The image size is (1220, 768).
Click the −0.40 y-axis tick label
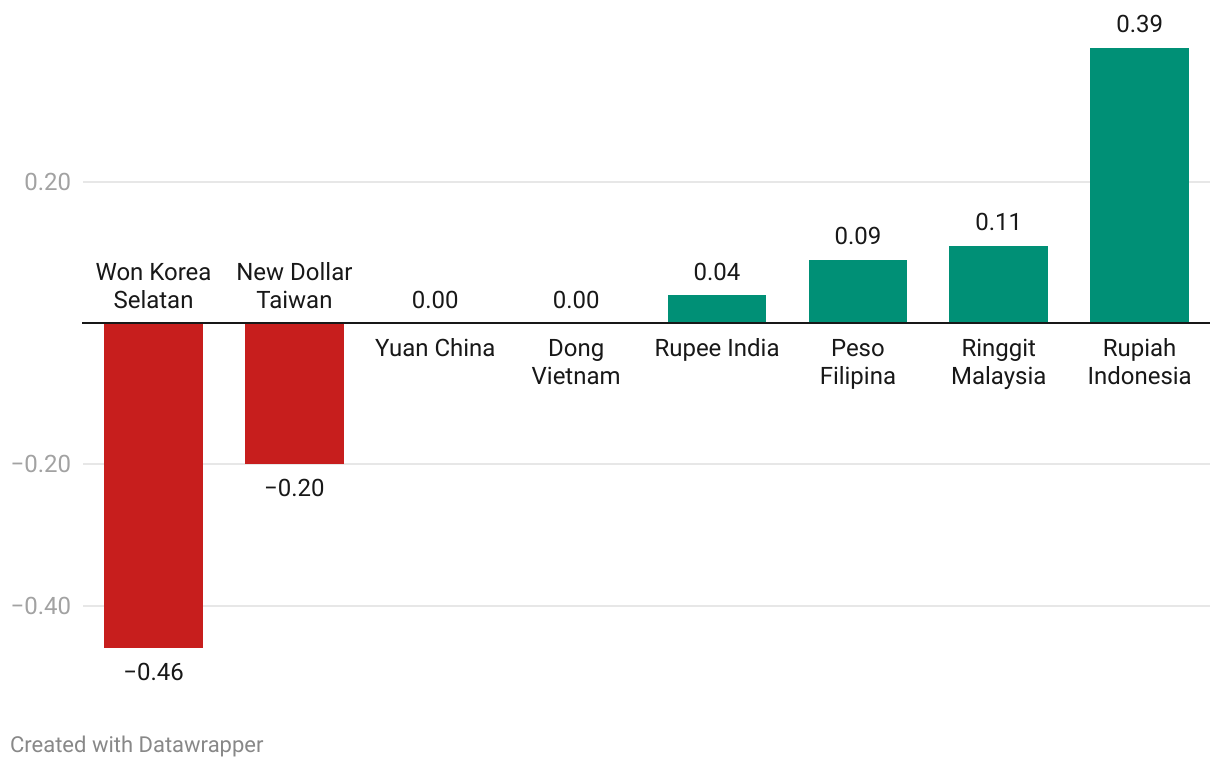[x=41, y=606]
